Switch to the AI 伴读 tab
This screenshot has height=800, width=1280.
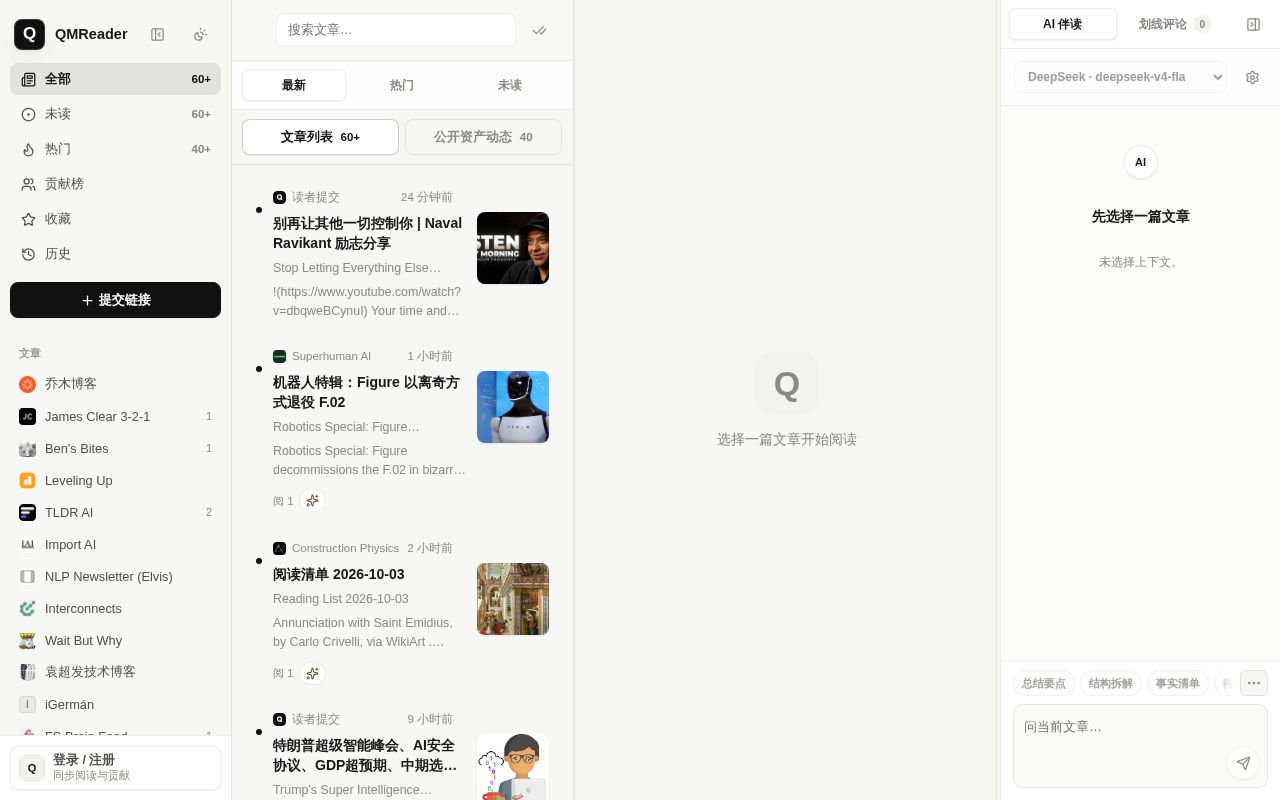coord(1062,24)
